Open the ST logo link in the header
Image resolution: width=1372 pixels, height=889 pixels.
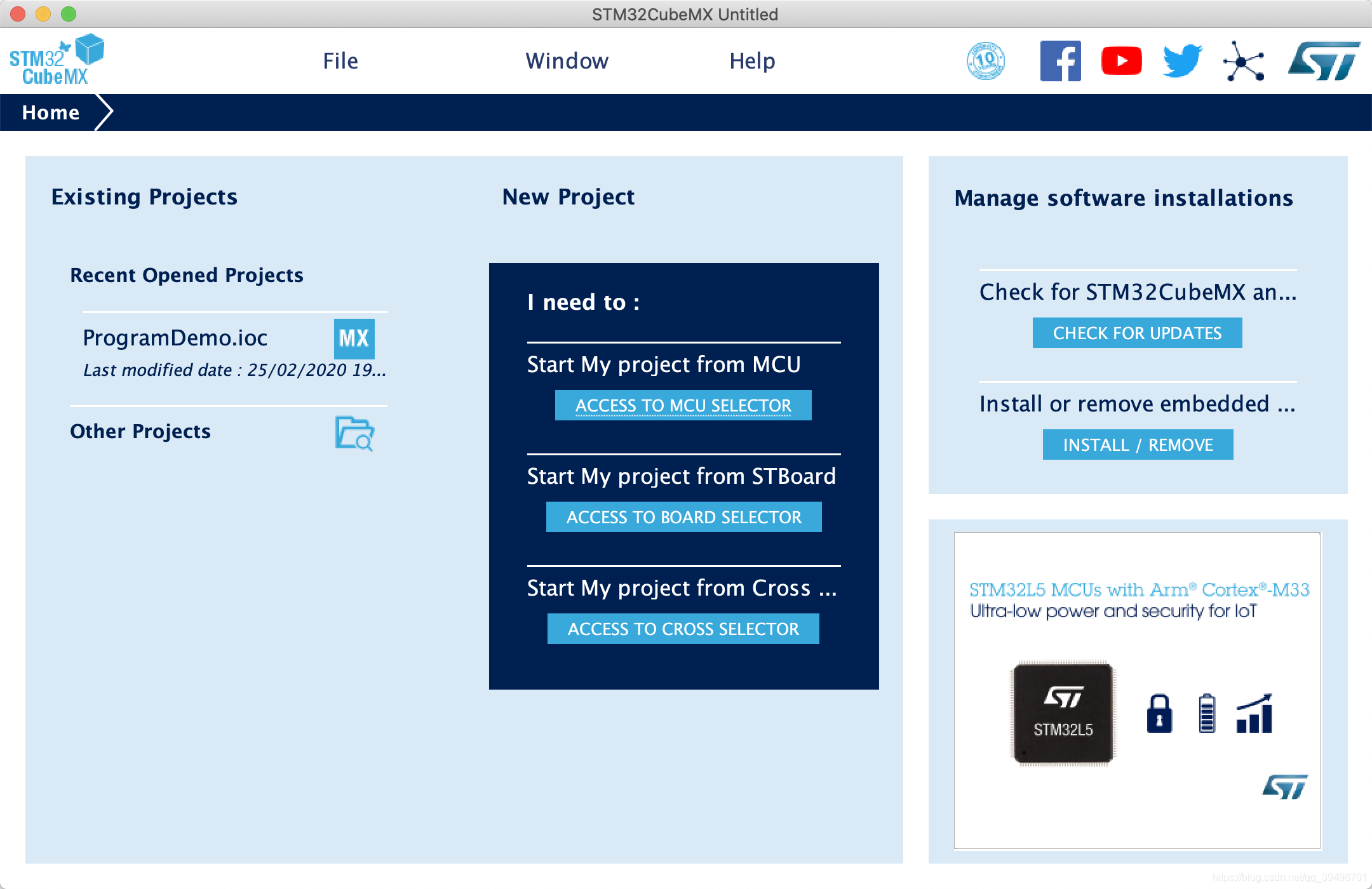pos(1324,61)
